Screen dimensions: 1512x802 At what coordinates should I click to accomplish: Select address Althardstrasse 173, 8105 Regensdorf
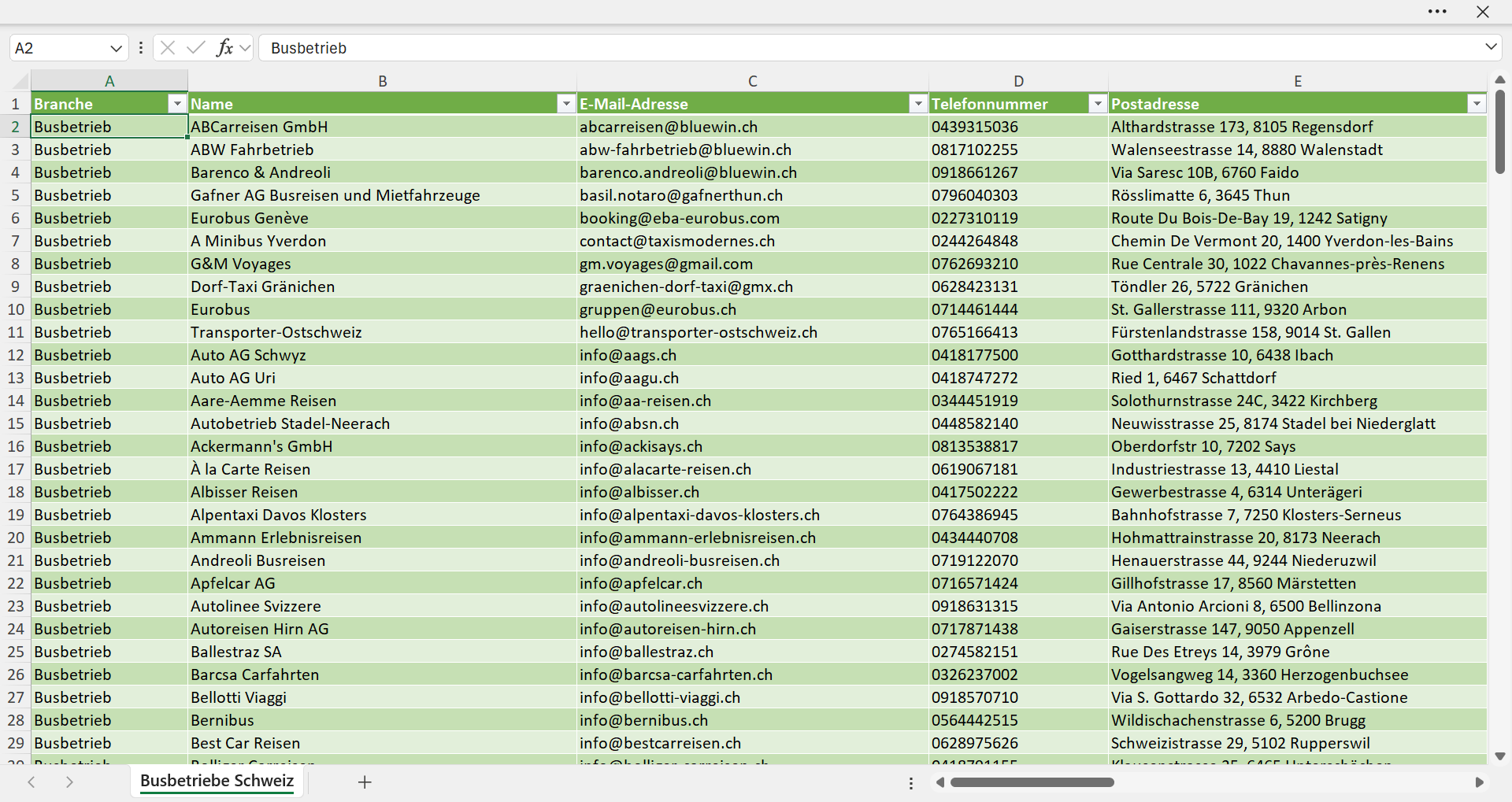click(1298, 127)
